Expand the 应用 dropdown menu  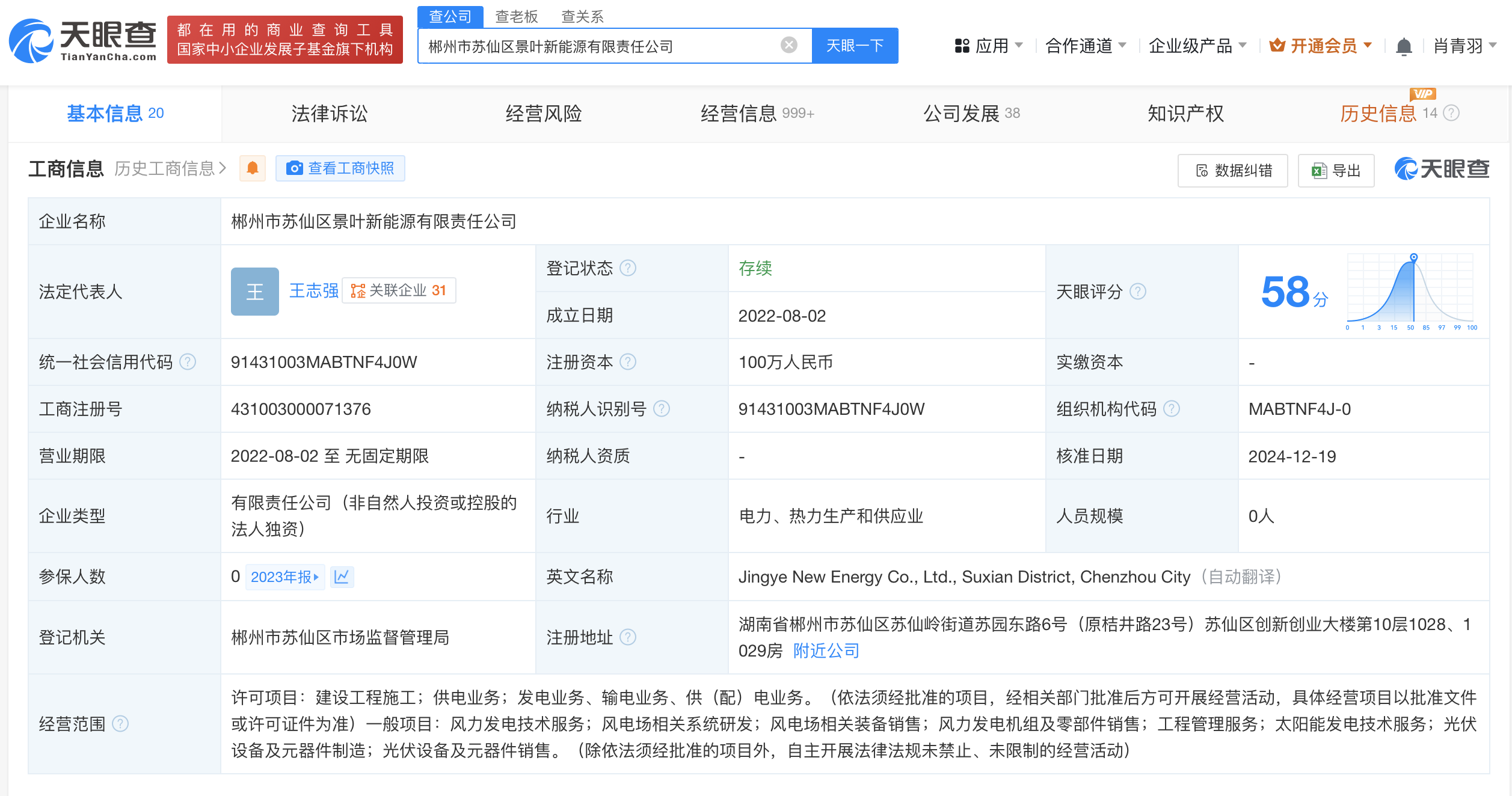click(x=994, y=45)
